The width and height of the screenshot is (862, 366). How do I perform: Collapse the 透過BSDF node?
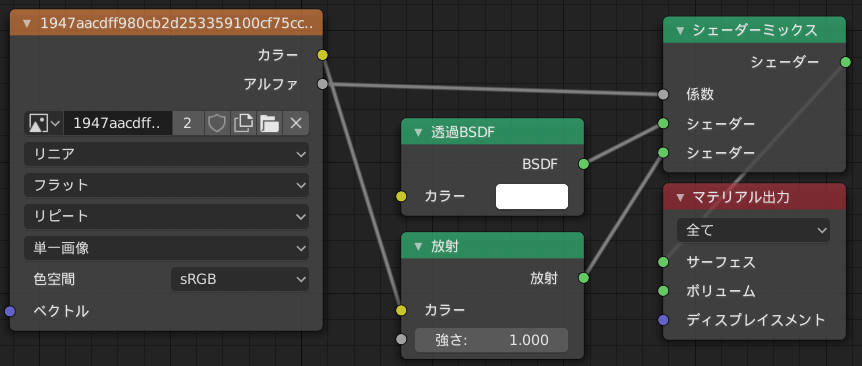[418, 132]
